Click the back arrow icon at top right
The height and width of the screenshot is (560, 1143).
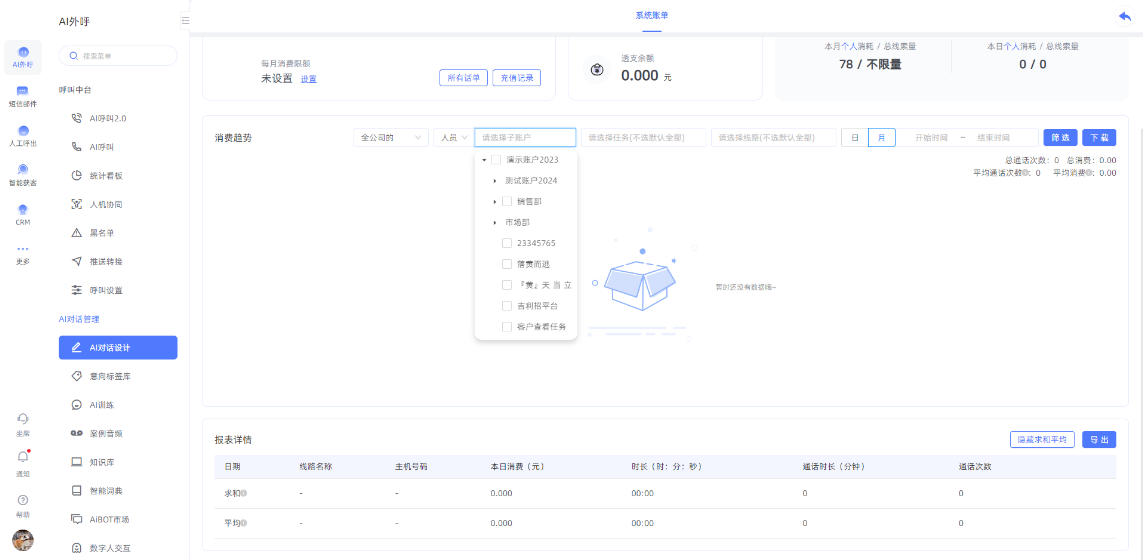pyautogui.click(x=1125, y=16)
